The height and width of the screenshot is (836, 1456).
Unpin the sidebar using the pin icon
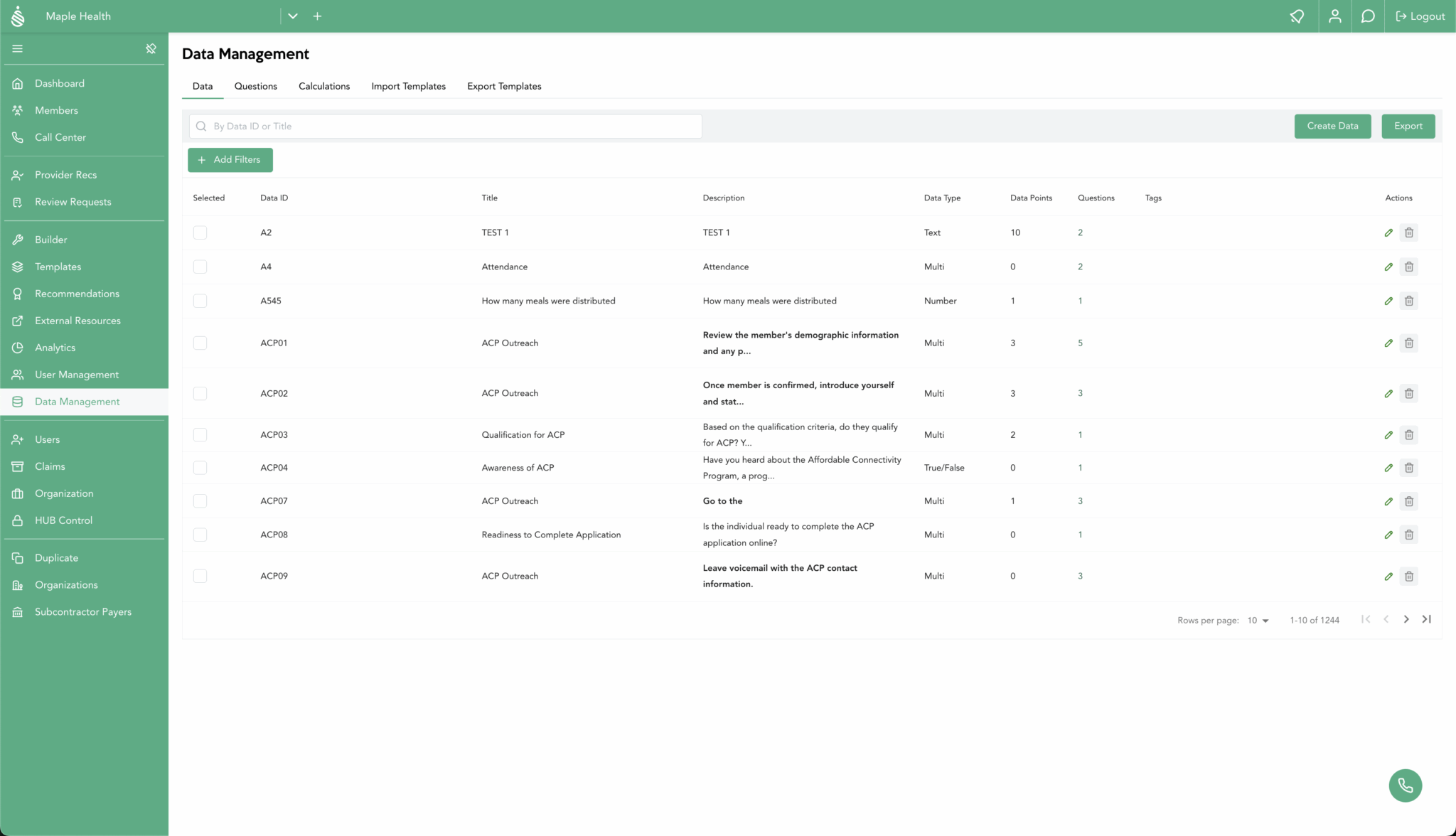(x=151, y=48)
